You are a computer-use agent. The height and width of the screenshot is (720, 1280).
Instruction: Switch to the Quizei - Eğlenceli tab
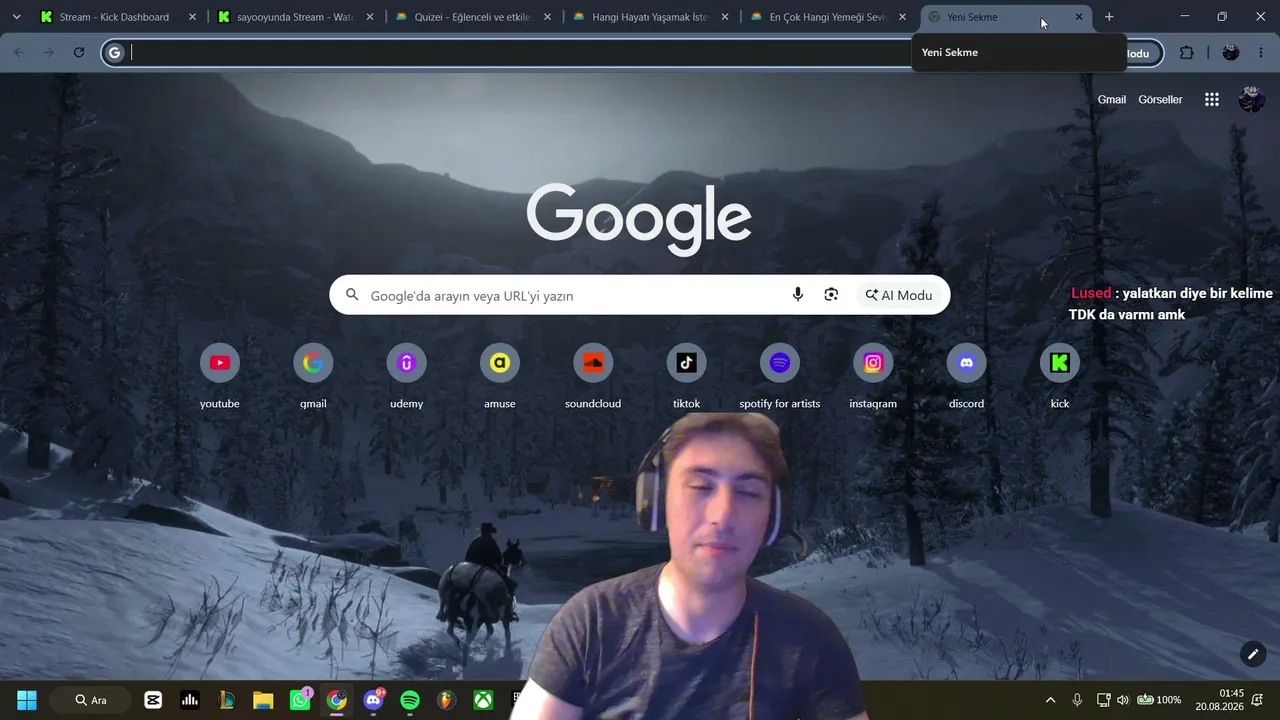(473, 17)
